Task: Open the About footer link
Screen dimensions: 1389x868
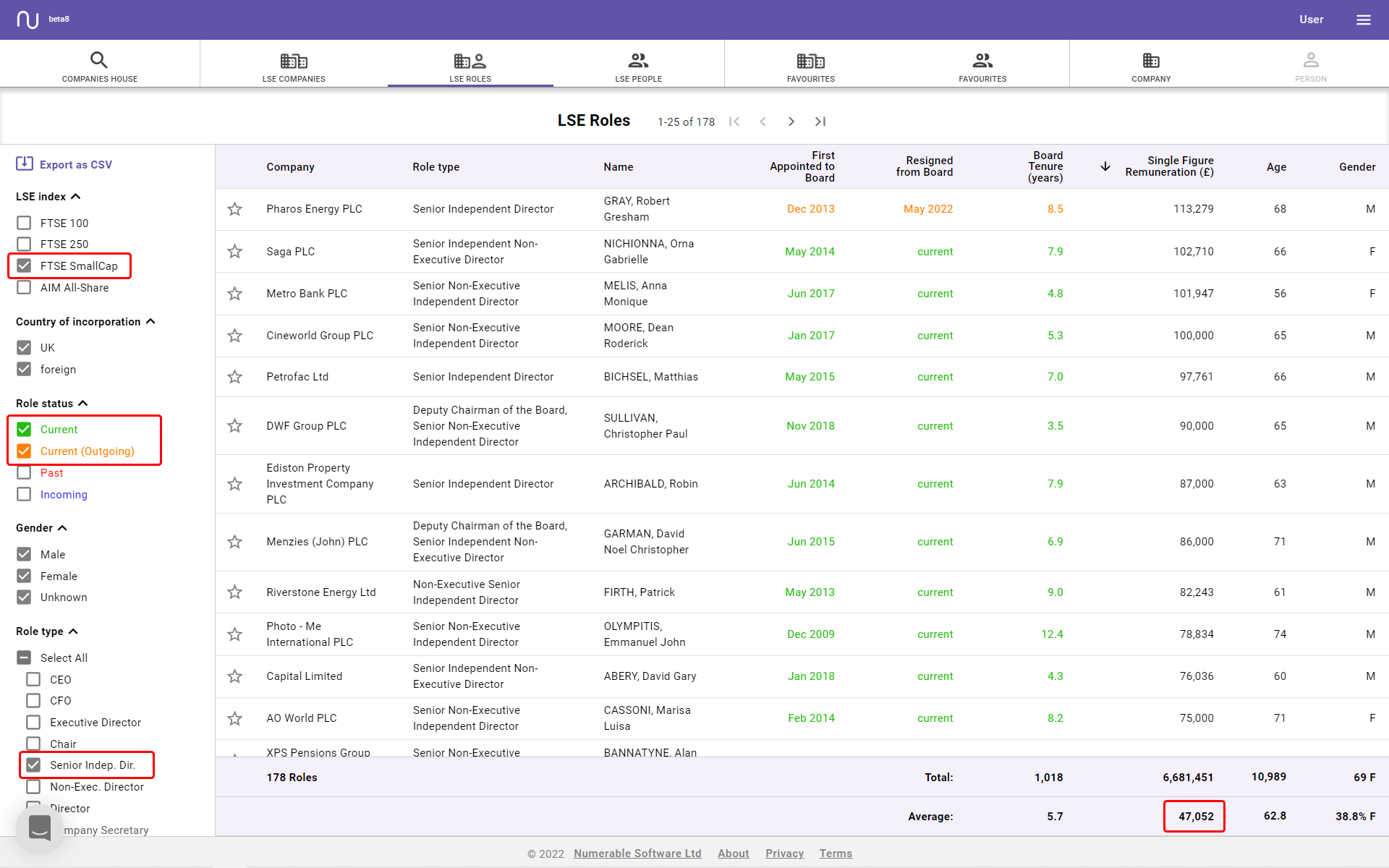Action: point(733,854)
